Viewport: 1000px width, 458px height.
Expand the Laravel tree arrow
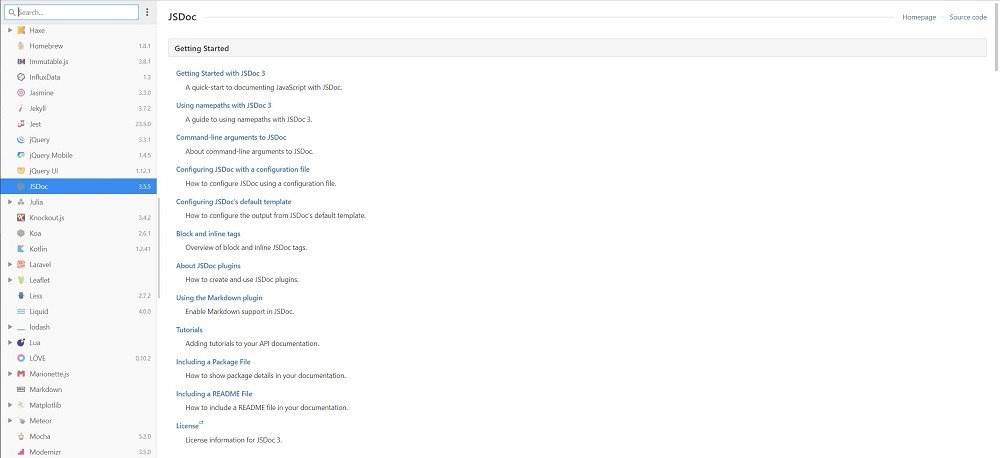click(10, 264)
